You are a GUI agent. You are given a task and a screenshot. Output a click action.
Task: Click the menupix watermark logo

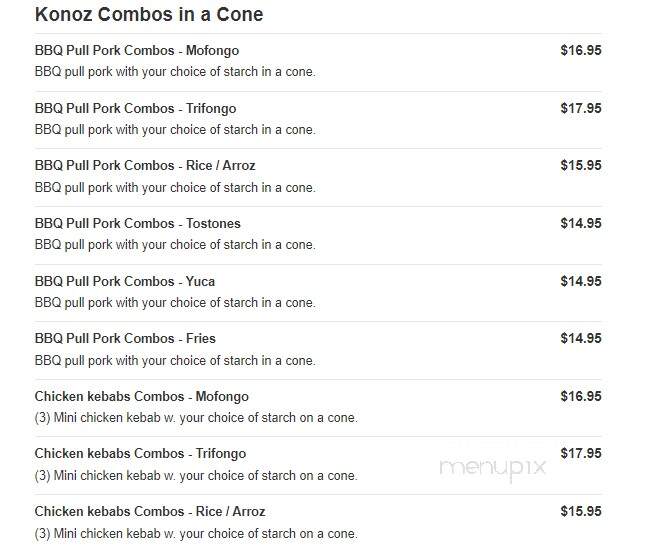click(493, 468)
